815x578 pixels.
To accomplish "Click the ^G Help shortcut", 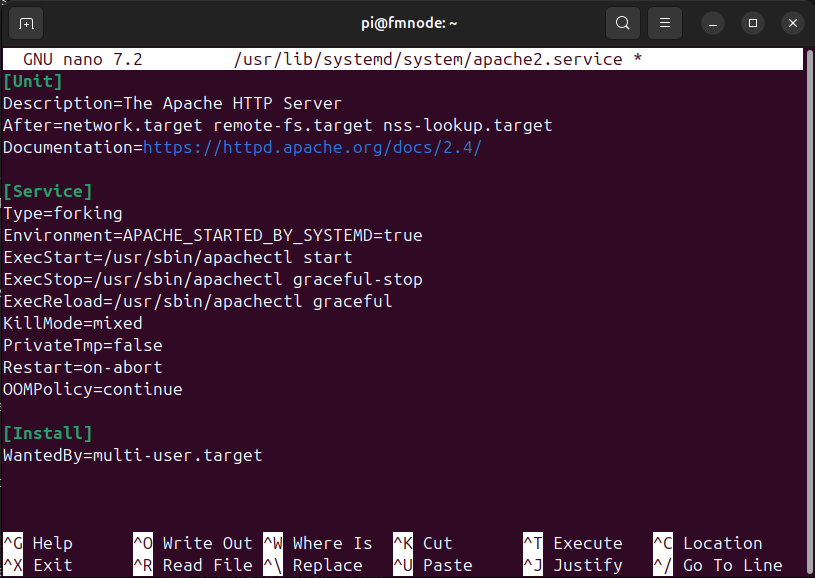I will pos(40,543).
